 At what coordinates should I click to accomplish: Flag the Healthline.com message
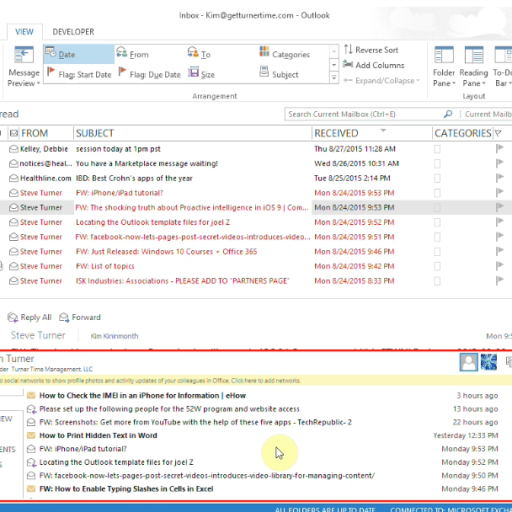(x=499, y=178)
